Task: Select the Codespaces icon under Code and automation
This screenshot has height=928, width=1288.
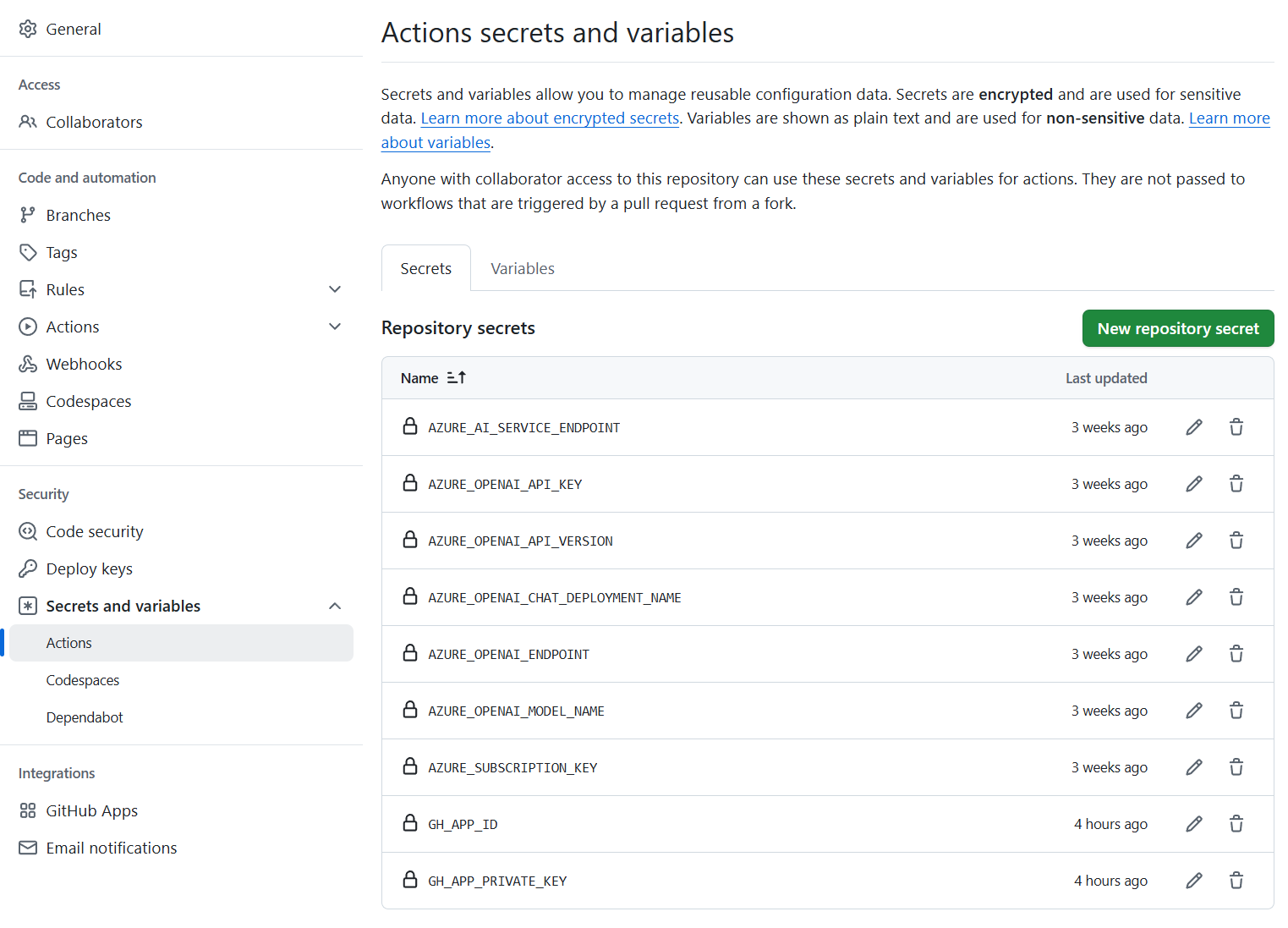Action: pos(28,401)
